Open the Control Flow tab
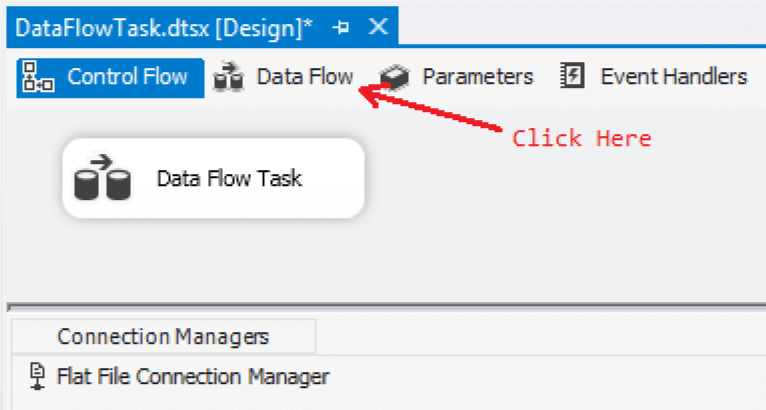 [x=127, y=76]
